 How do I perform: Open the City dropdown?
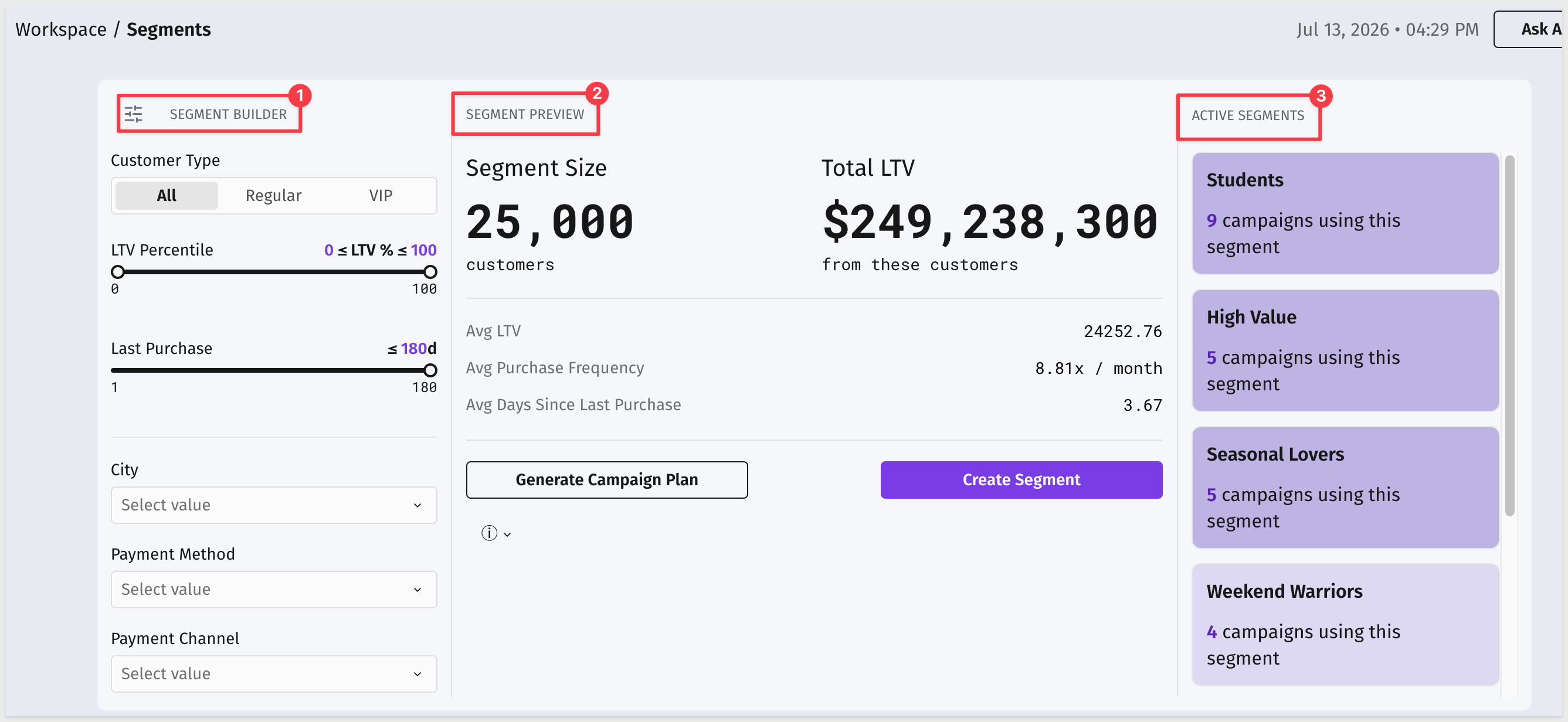(x=274, y=504)
